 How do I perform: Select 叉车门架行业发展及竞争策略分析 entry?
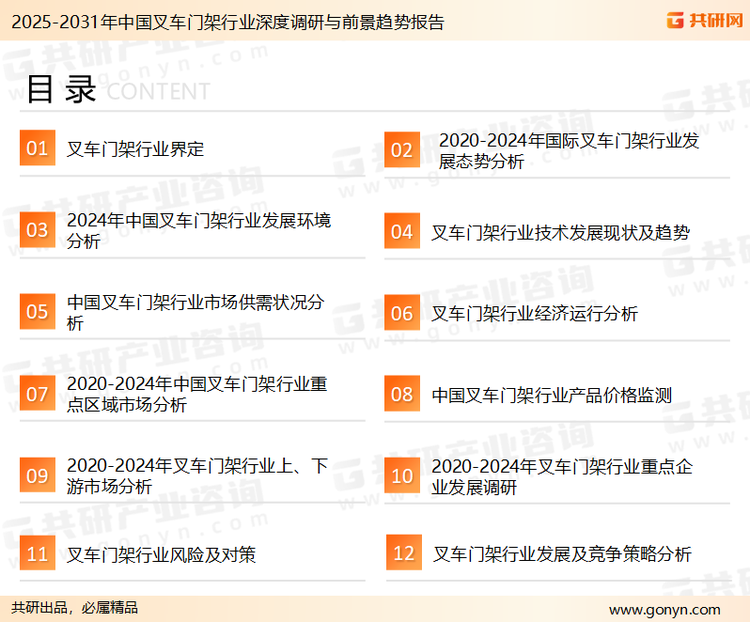pyautogui.click(x=561, y=554)
